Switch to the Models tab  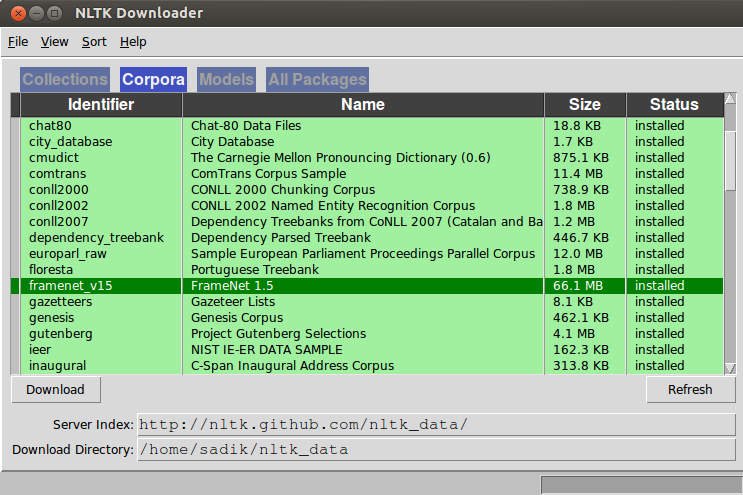tap(227, 79)
